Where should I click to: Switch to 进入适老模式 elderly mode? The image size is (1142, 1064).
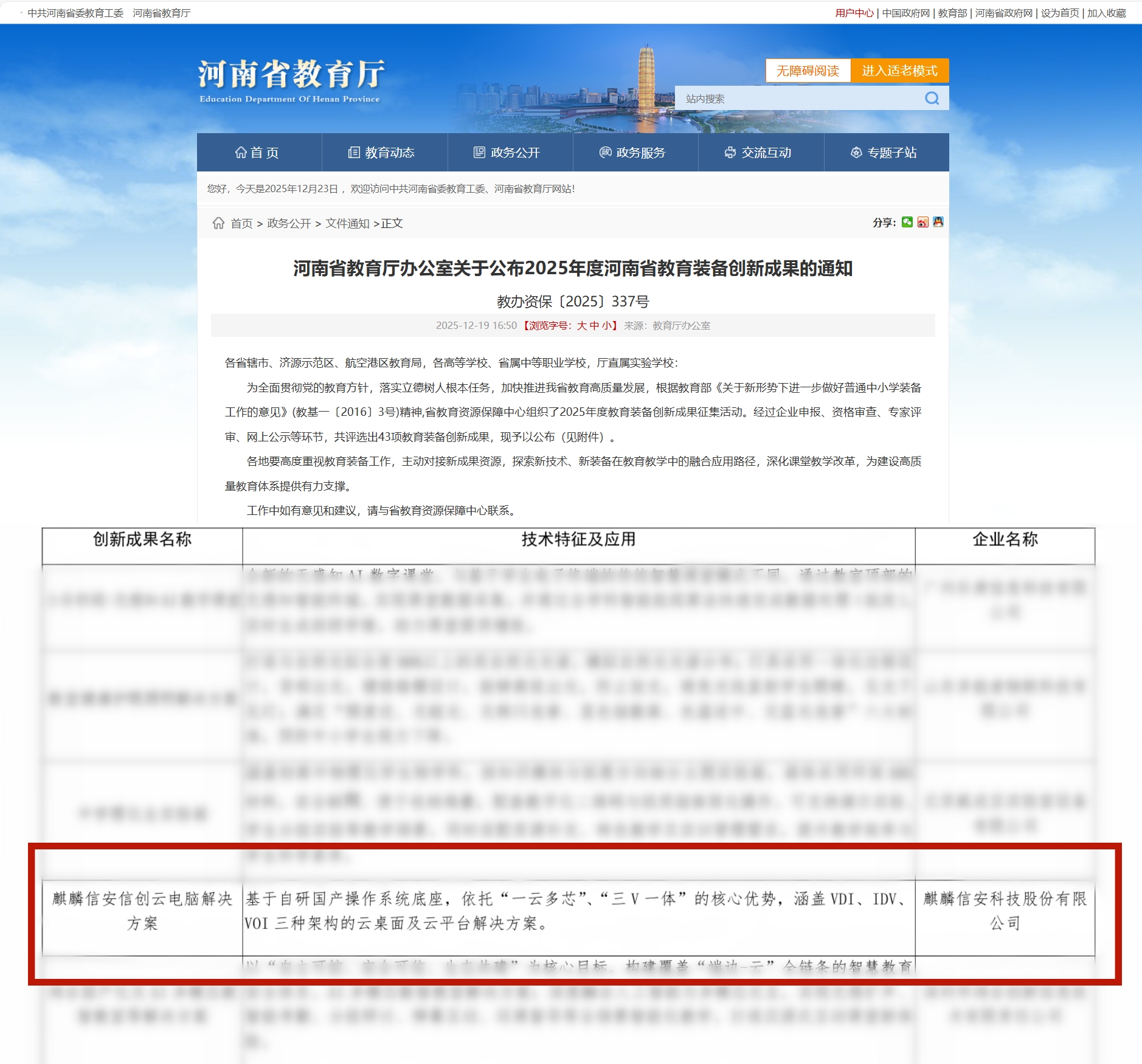[x=899, y=71]
